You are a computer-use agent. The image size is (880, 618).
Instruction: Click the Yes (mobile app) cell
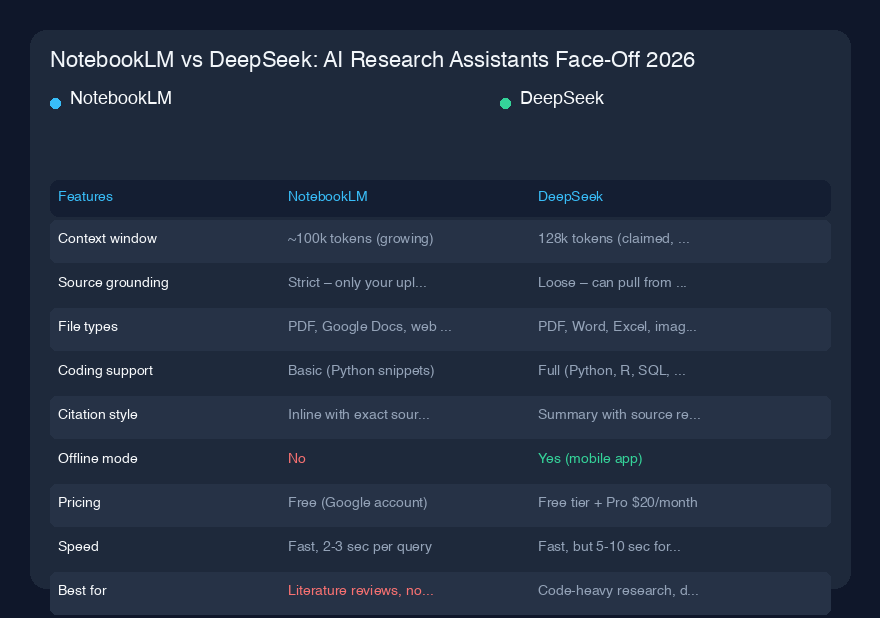click(590, 459)
